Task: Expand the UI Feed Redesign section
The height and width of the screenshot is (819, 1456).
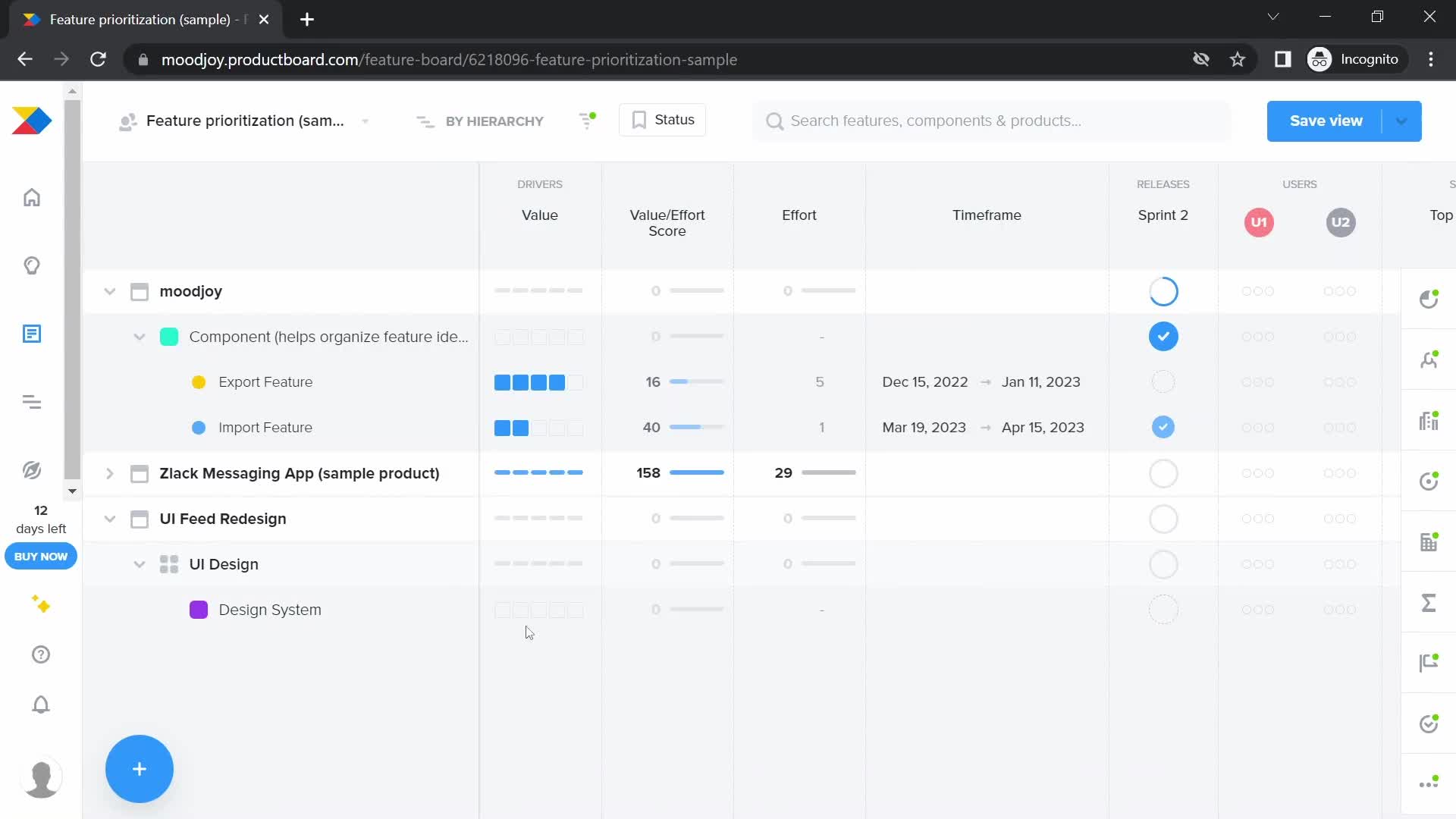Action: (x=109, y=518)
